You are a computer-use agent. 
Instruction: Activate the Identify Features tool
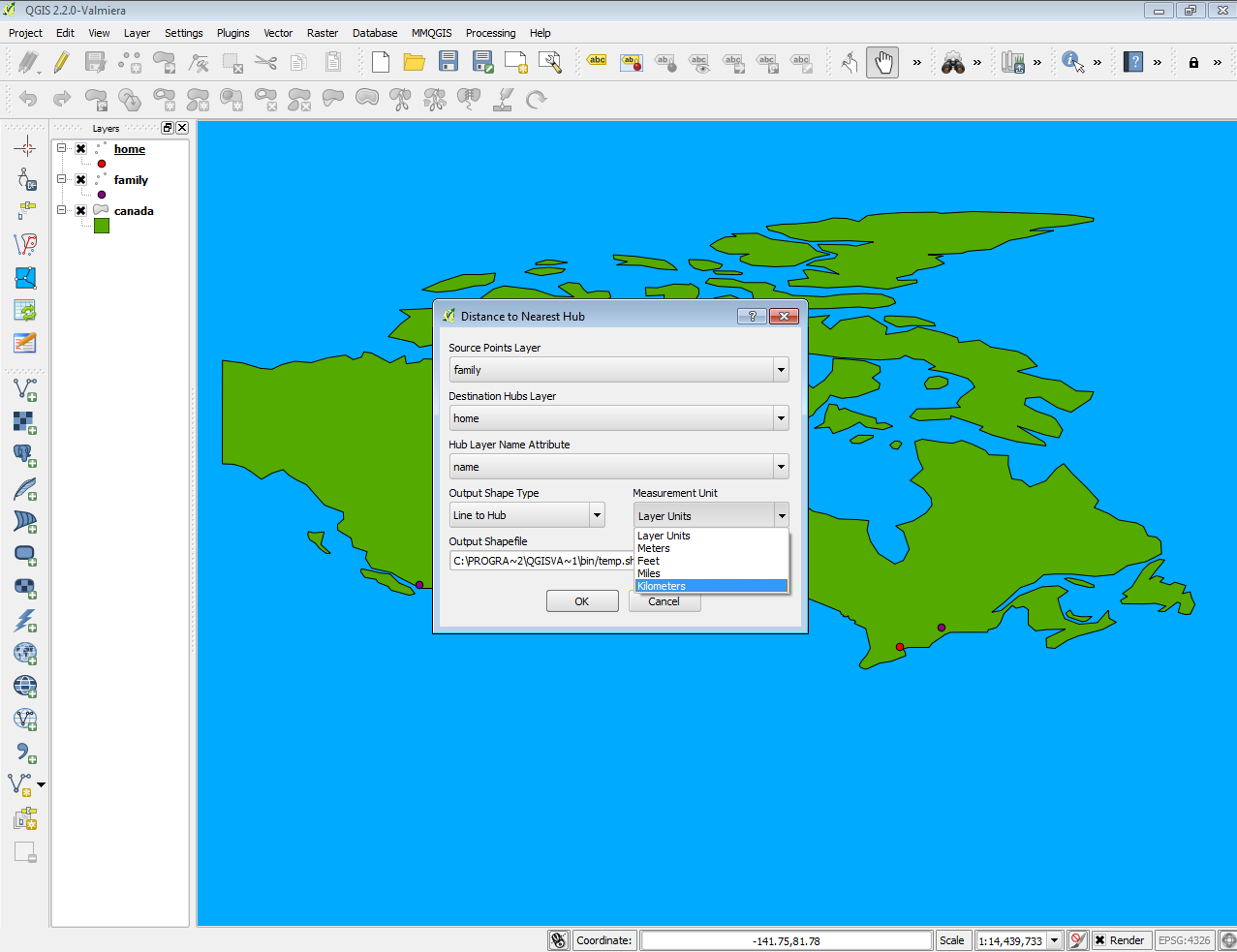pyautogui.click(x=1070, y=61)
